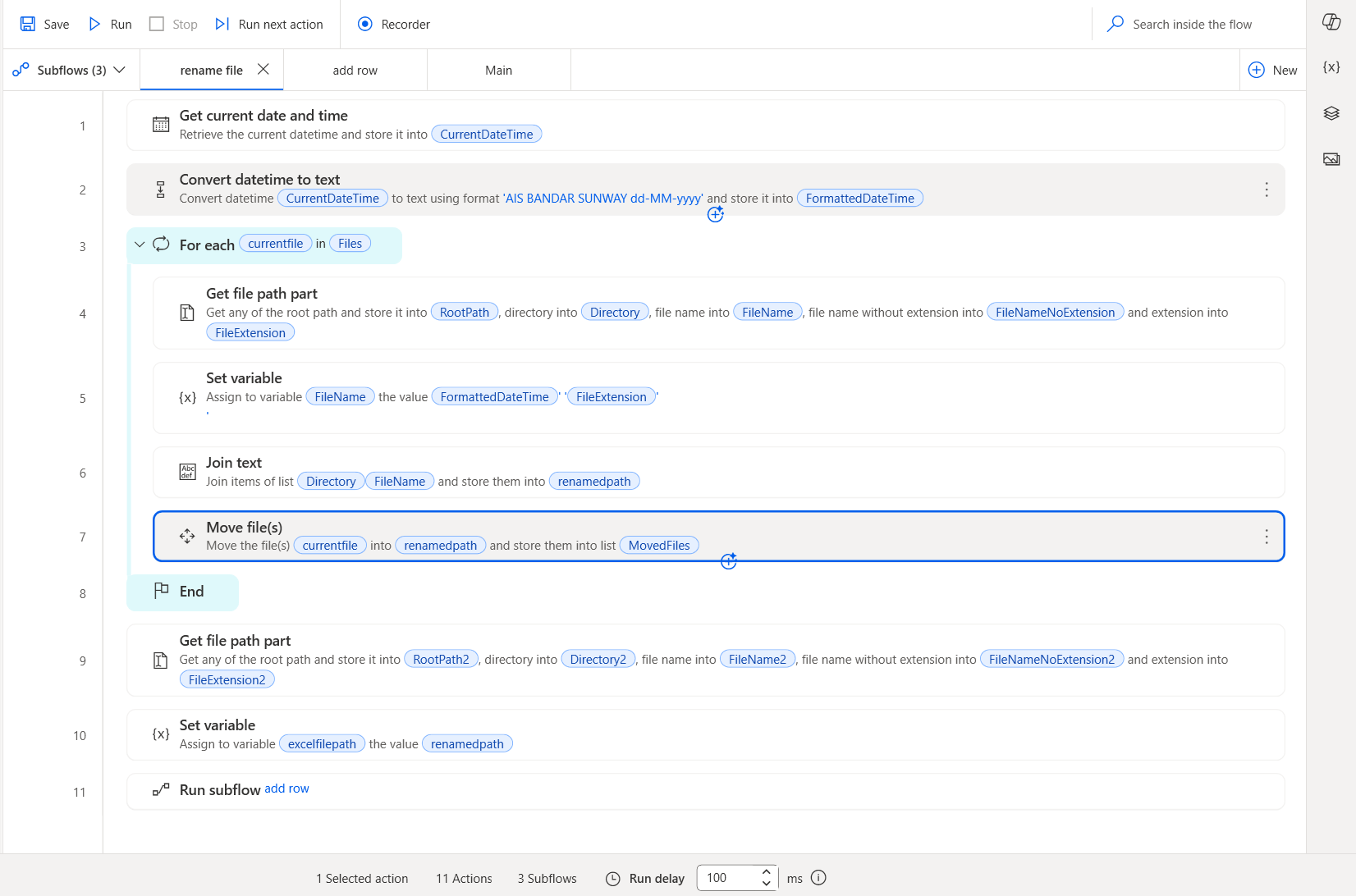Click the Get file path part icon in row 4

(x=187, y=313)
